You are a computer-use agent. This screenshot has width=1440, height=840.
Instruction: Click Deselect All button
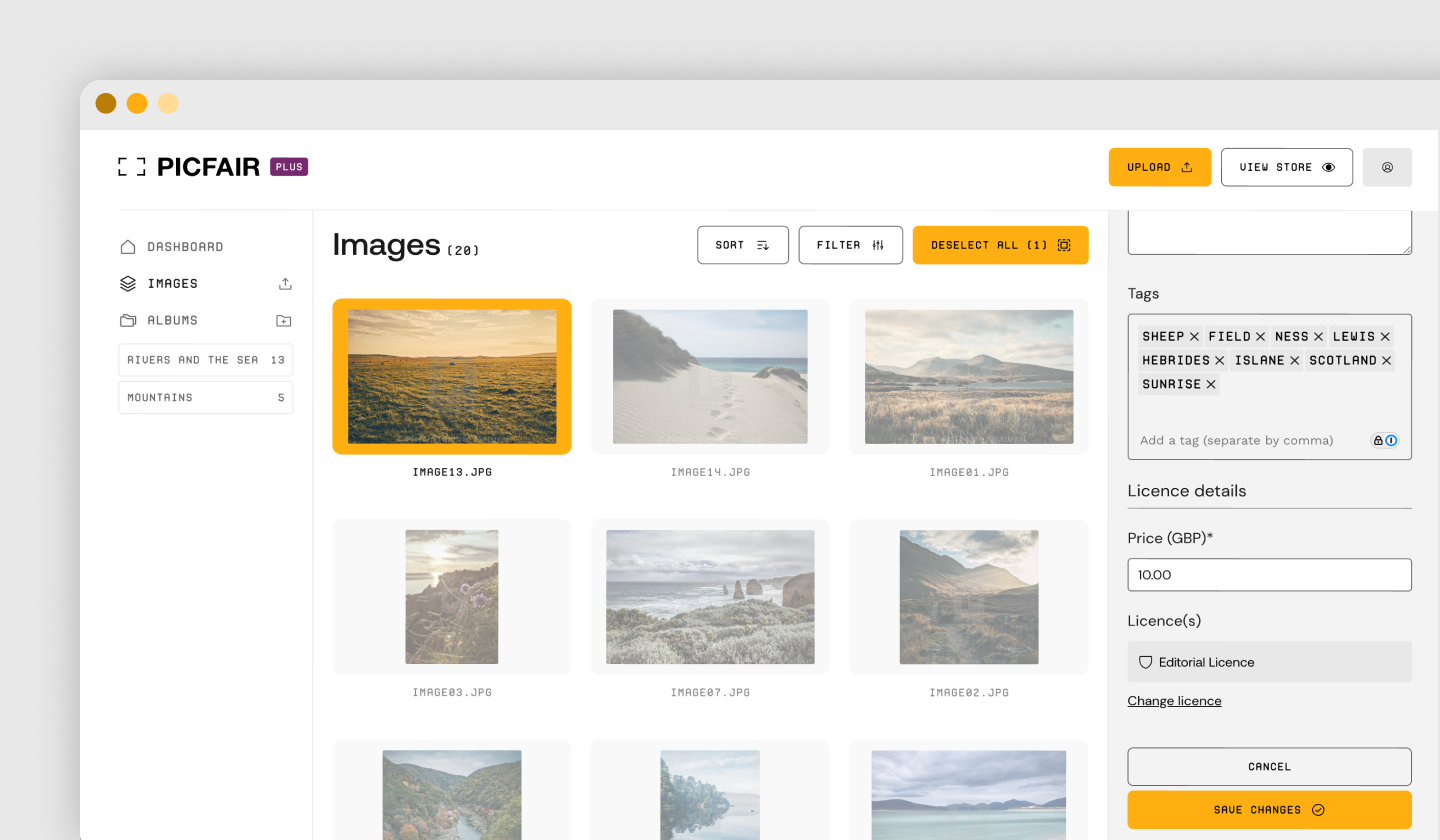1001,245
